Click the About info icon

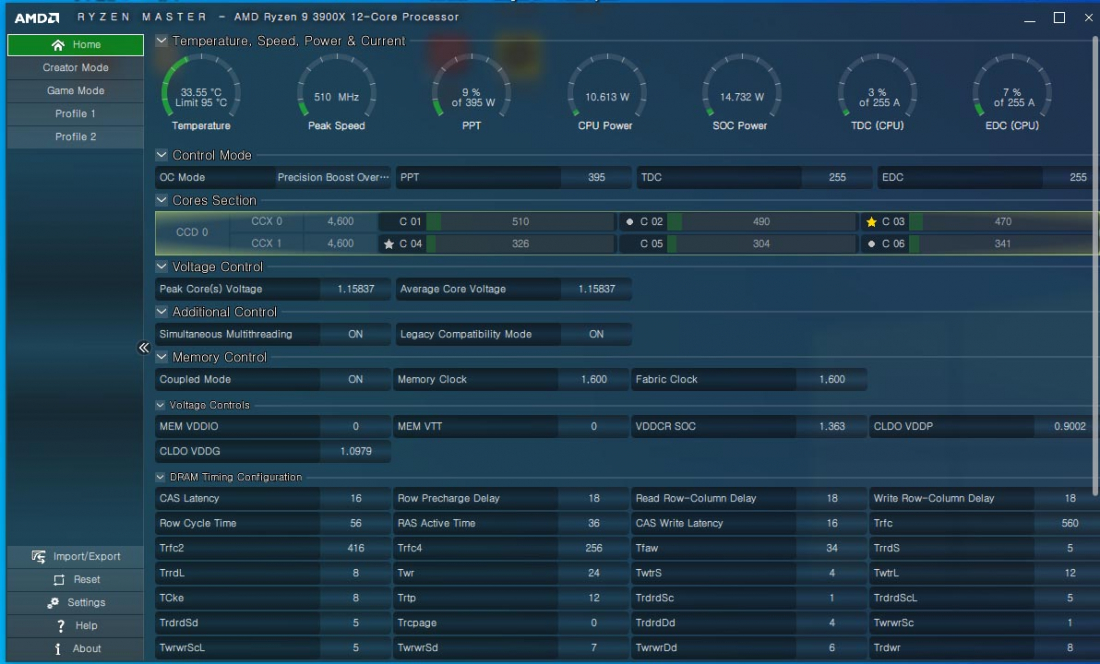[x=59, y=649]
